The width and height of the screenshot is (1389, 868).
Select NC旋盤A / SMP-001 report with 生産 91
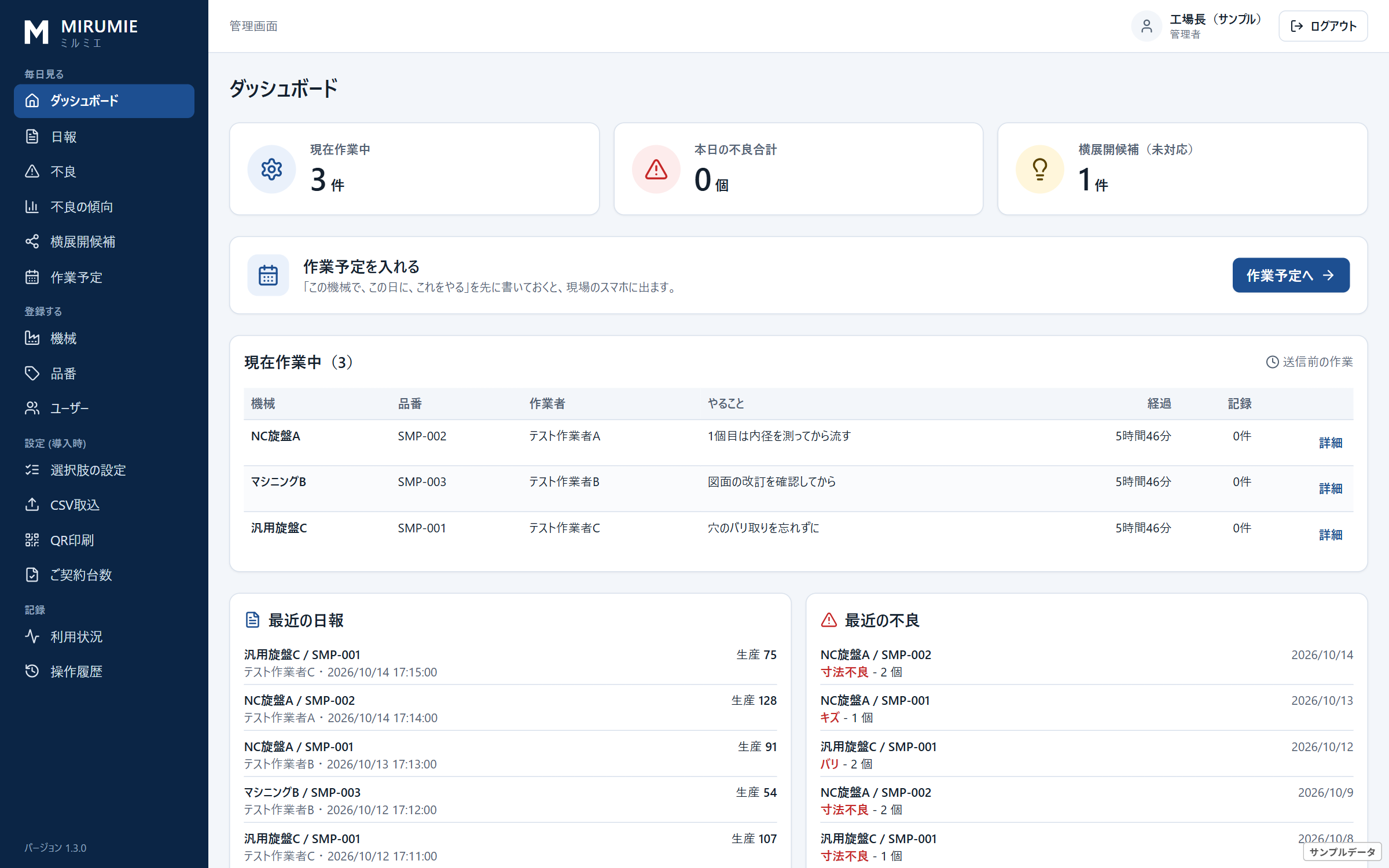point(510,755)
